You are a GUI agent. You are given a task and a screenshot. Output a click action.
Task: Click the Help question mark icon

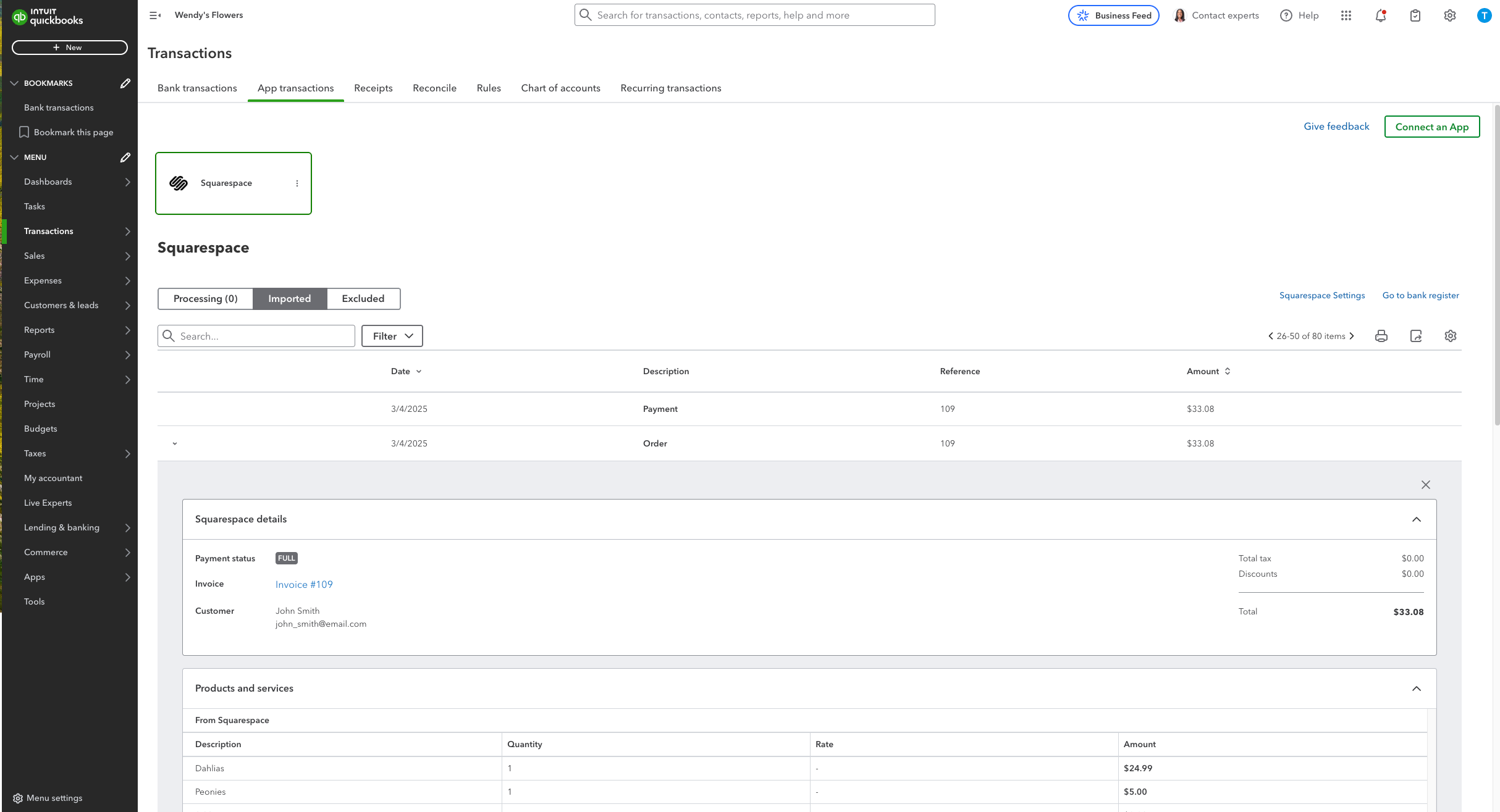click(1286, 15)
